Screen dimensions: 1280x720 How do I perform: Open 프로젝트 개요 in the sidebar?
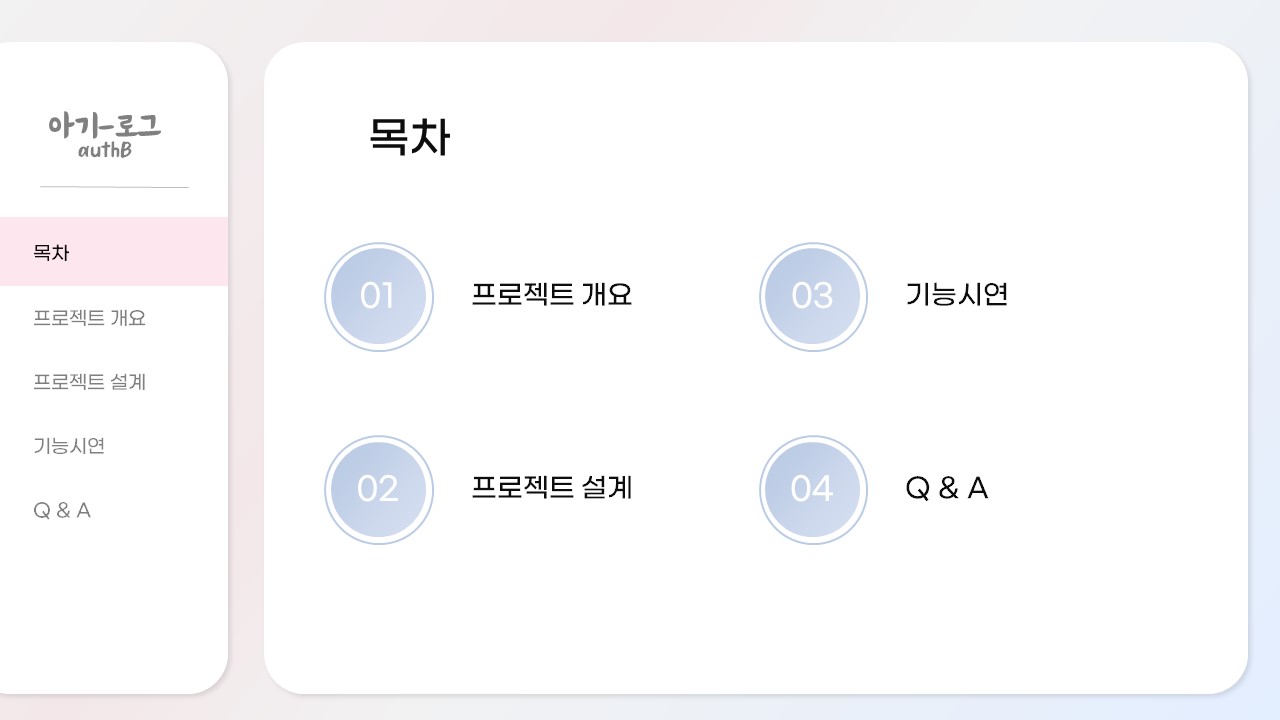[89, 318]
